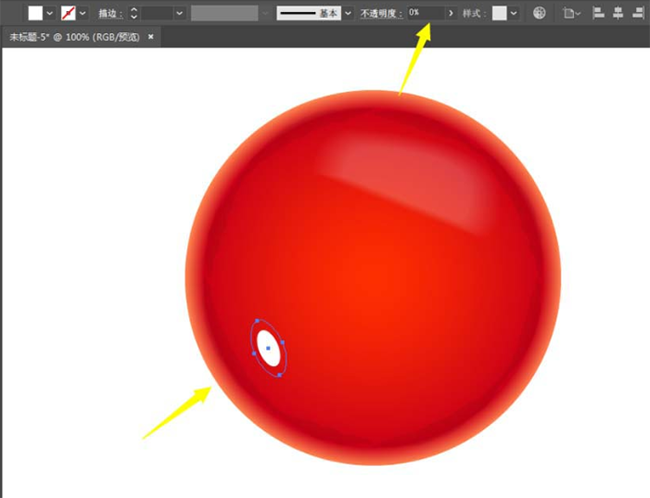The height and width of the screenshot is (498, 650).
Task: Click the center point of selected ellipse
Action: point(268,348)
